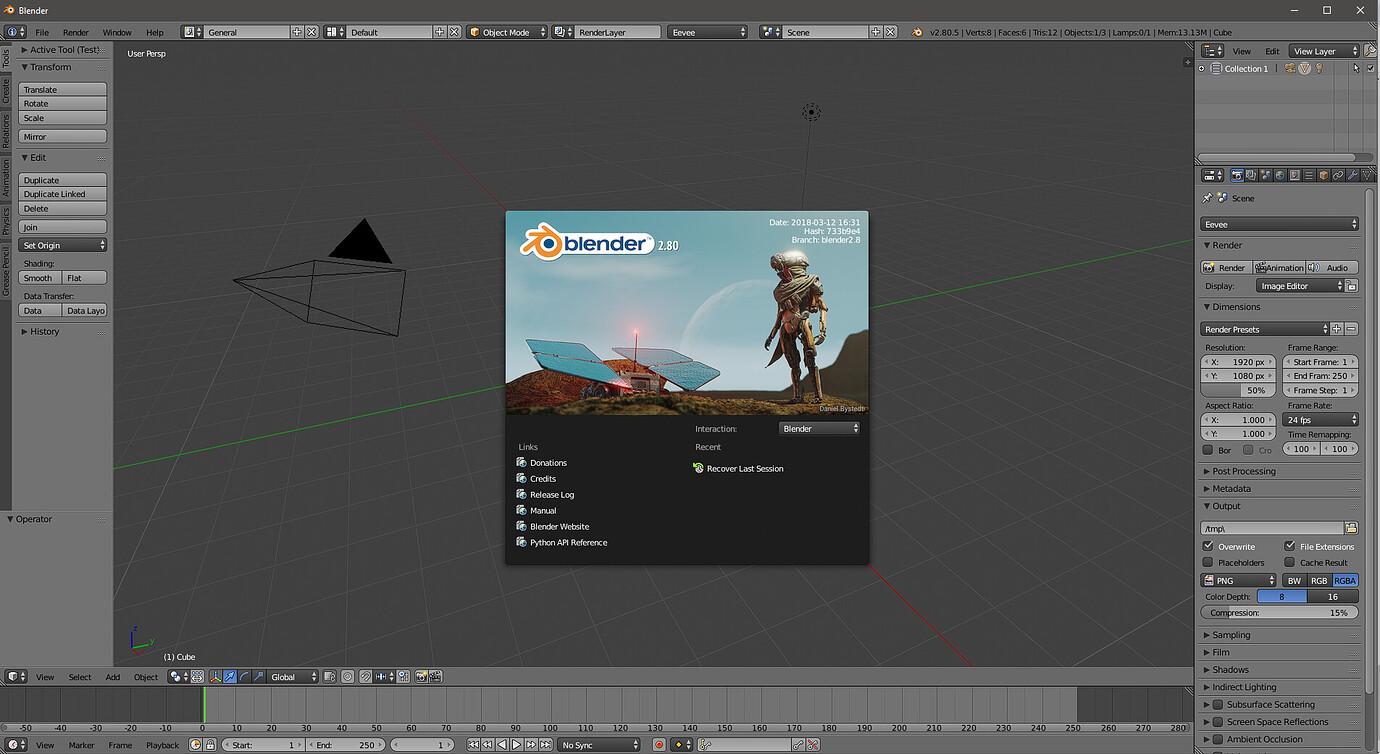The height and width of the screenshot is (754, 1380).
Task: Toggle the scale manipulator icon
Action: coord(259,677)
